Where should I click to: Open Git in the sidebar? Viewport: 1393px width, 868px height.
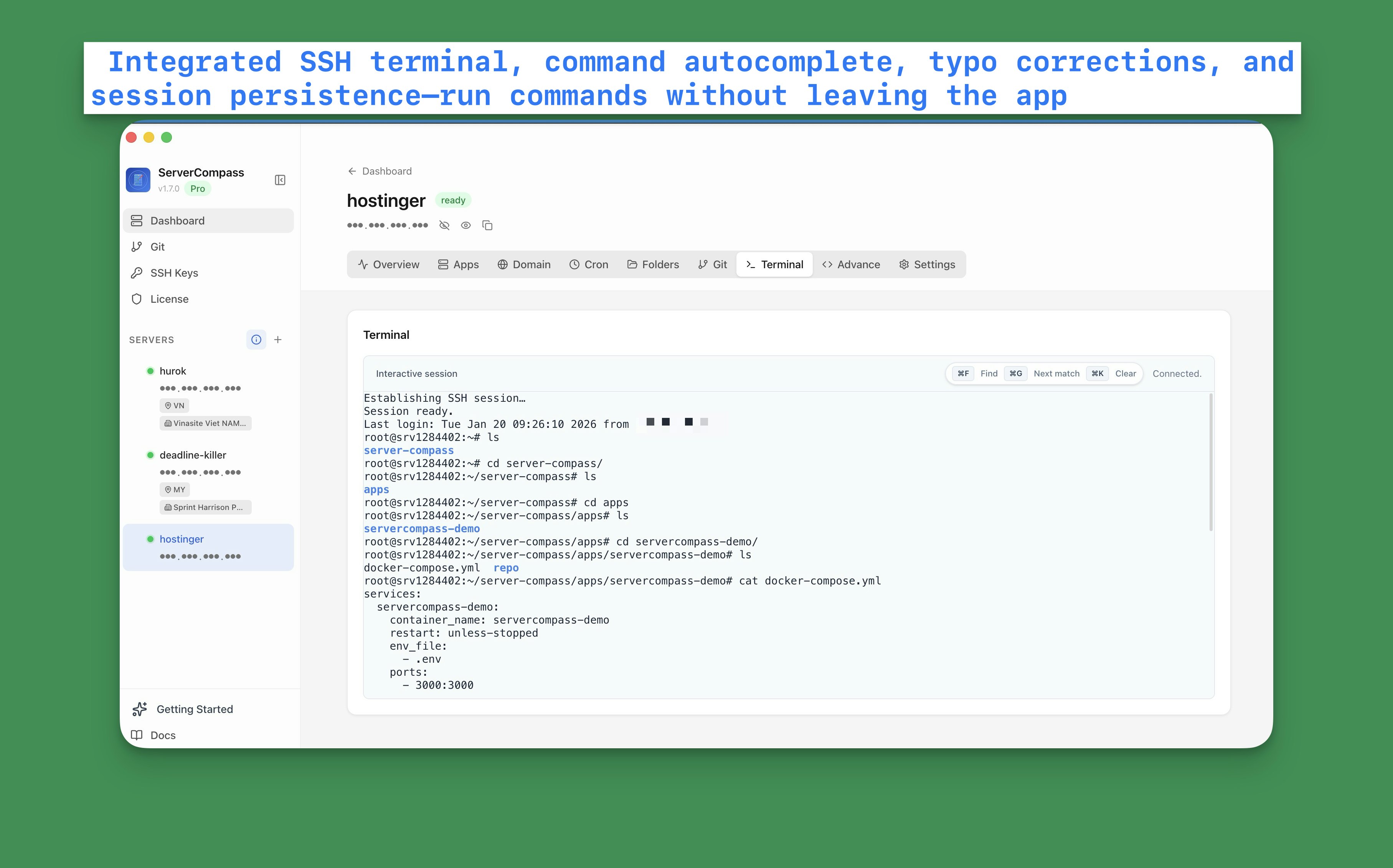point(157,247)
